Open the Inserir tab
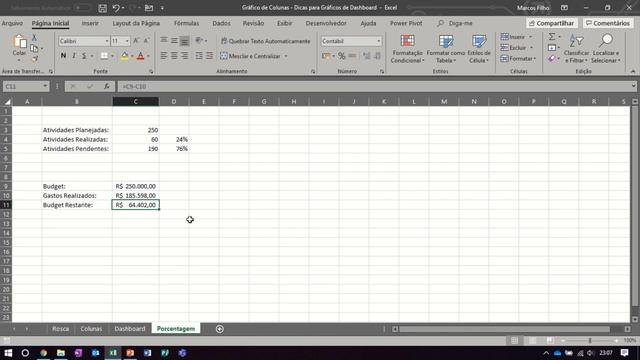 click(x=90, y=23)
